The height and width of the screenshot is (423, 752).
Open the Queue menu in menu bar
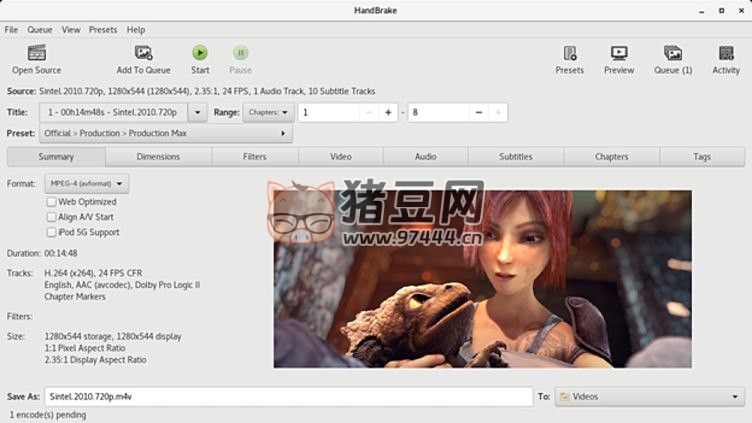[x=40, y=30]
